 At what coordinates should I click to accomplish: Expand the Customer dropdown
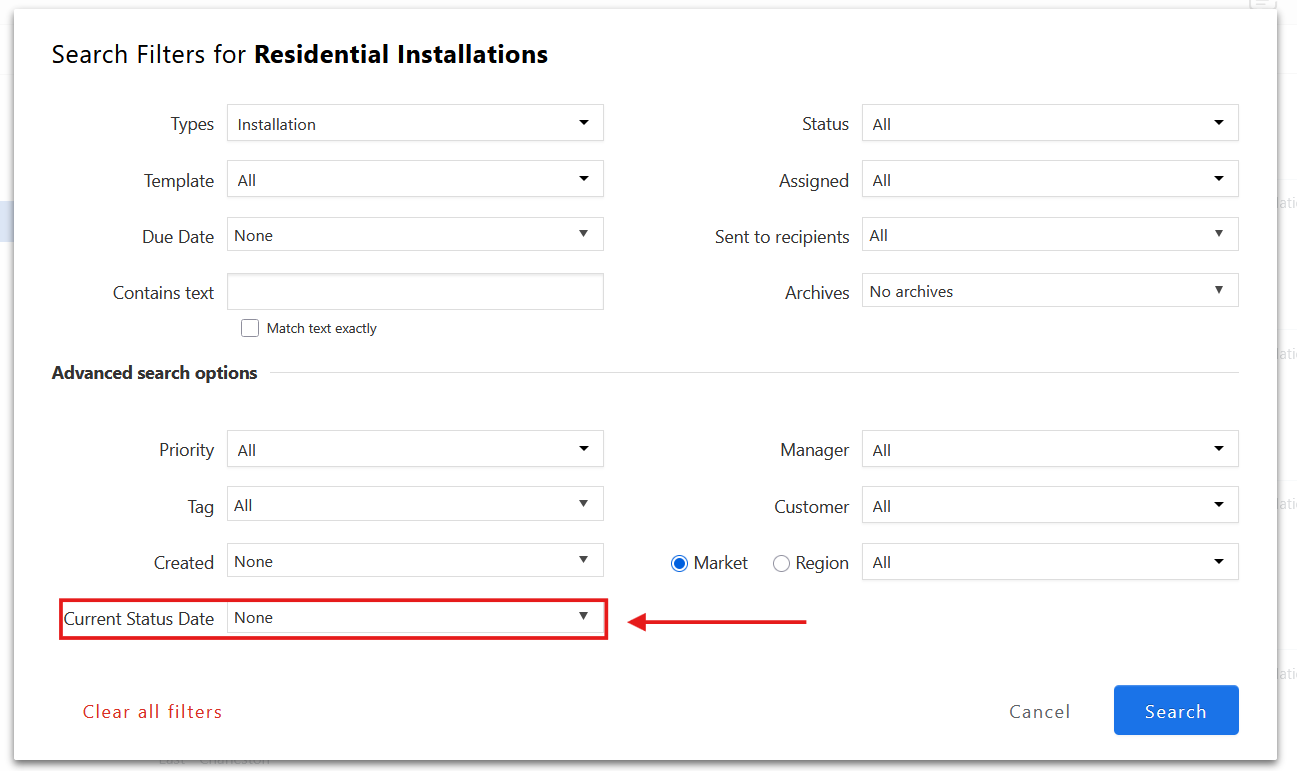click(x=1050, y=506)
